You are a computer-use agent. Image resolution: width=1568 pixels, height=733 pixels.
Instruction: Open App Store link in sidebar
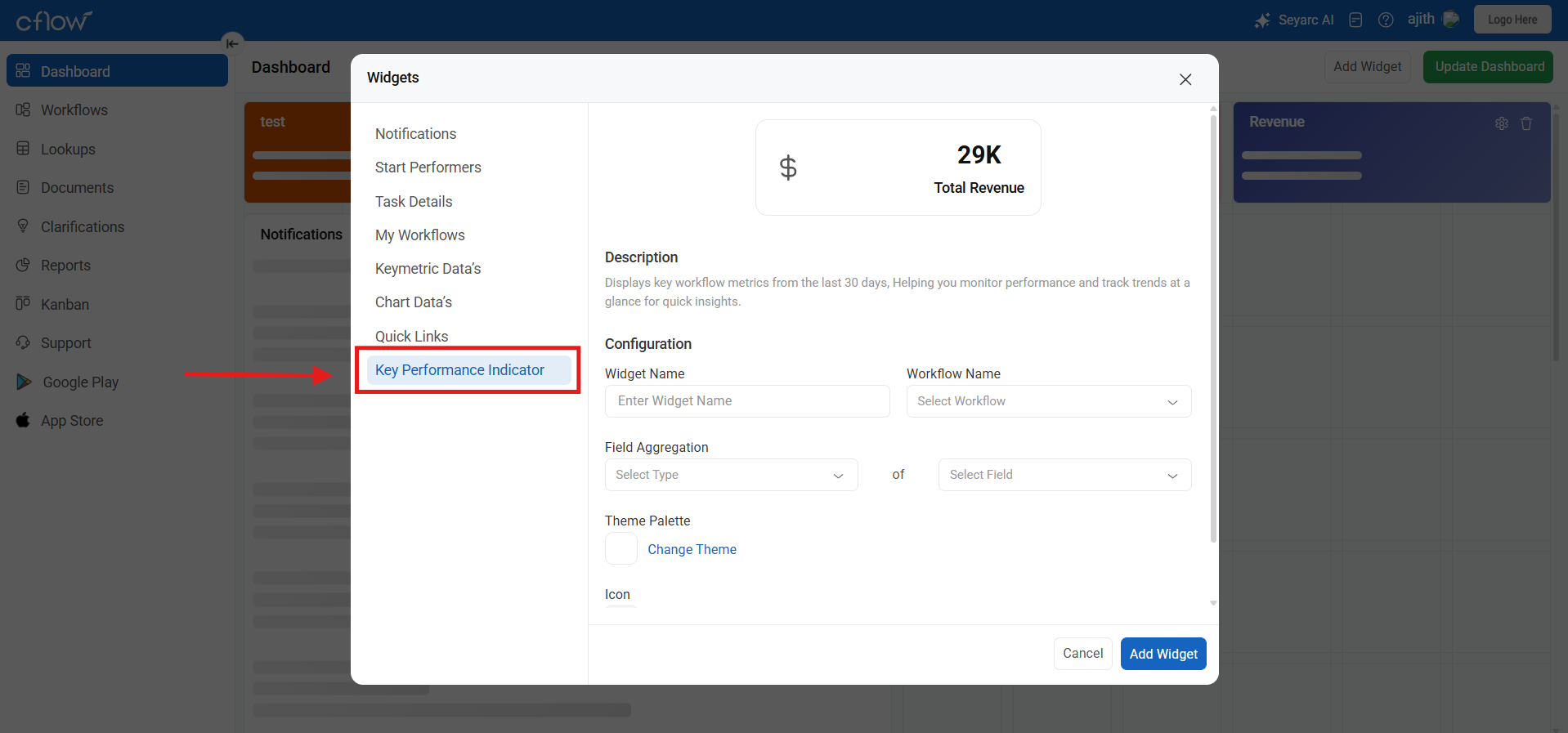coord(72,421)
